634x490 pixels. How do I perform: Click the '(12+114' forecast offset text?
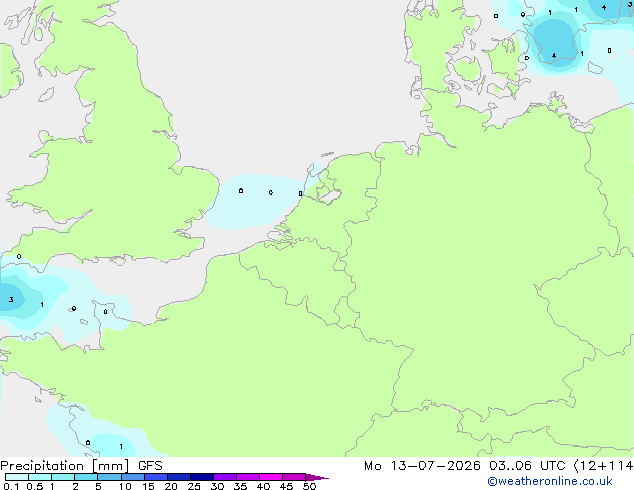(603, 466)
